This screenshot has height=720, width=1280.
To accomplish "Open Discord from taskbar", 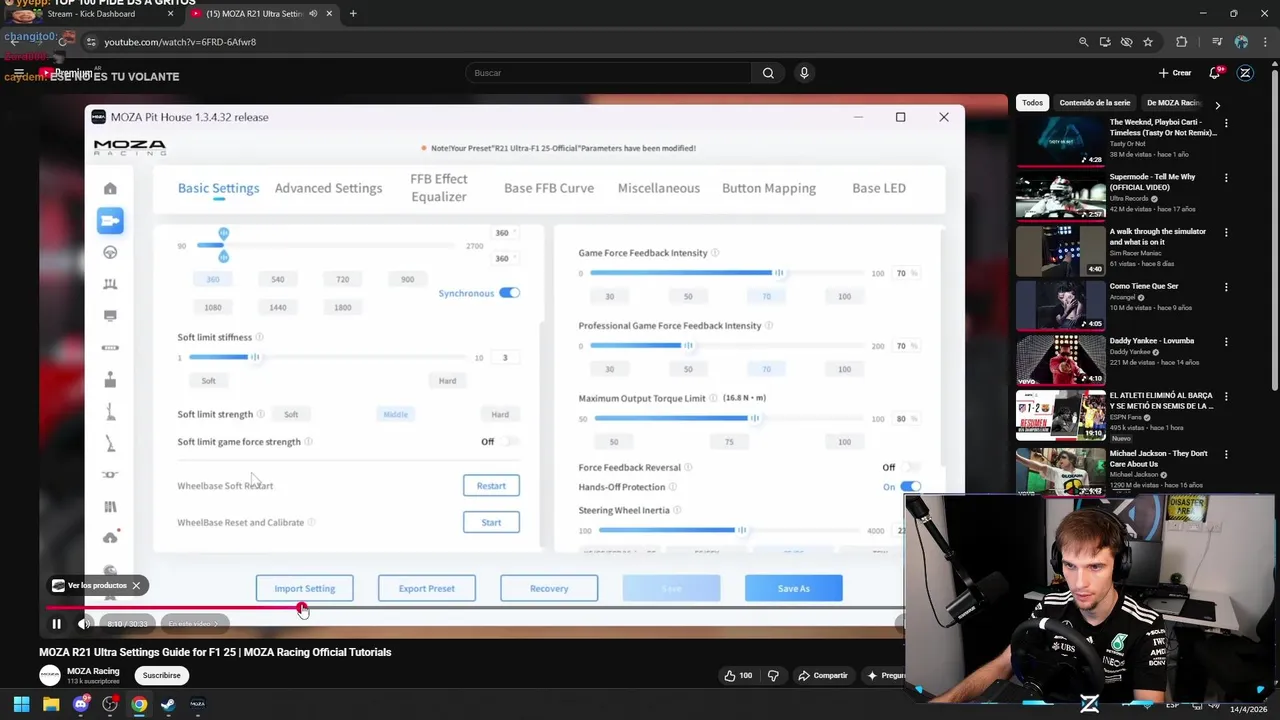I will [81, 704].
